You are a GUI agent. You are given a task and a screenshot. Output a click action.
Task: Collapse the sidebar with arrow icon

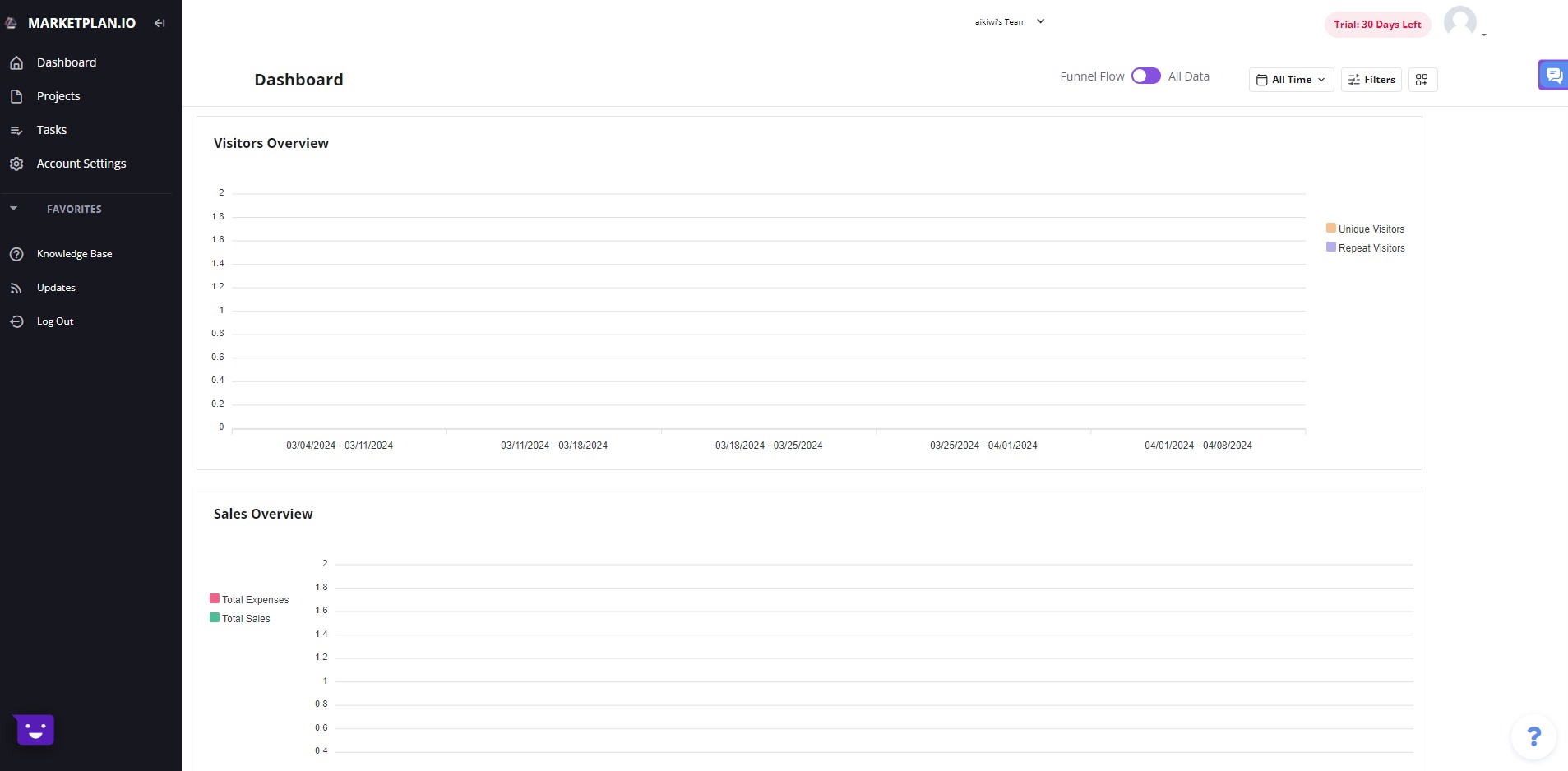coord(160,23)
